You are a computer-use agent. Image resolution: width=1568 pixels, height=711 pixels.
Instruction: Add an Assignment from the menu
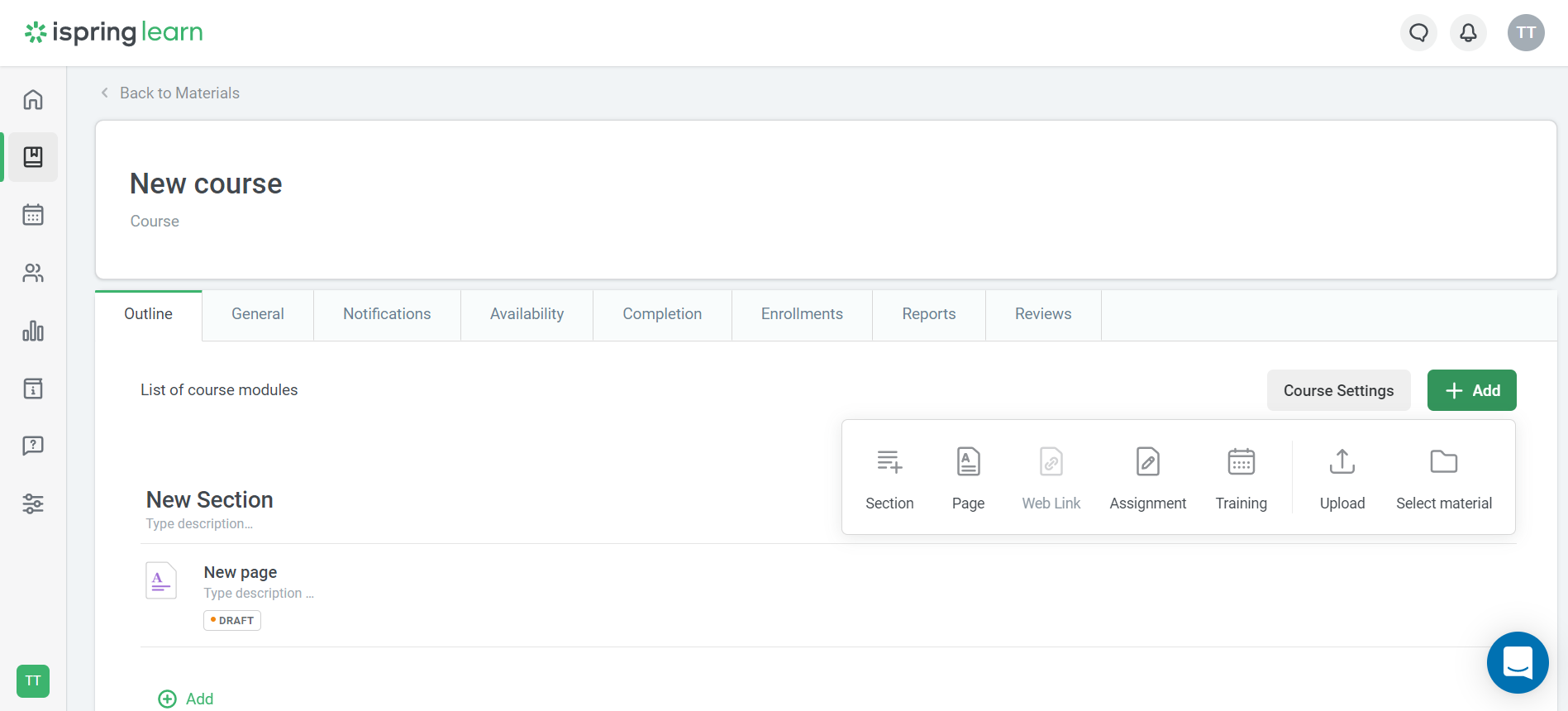[1148, 479]
